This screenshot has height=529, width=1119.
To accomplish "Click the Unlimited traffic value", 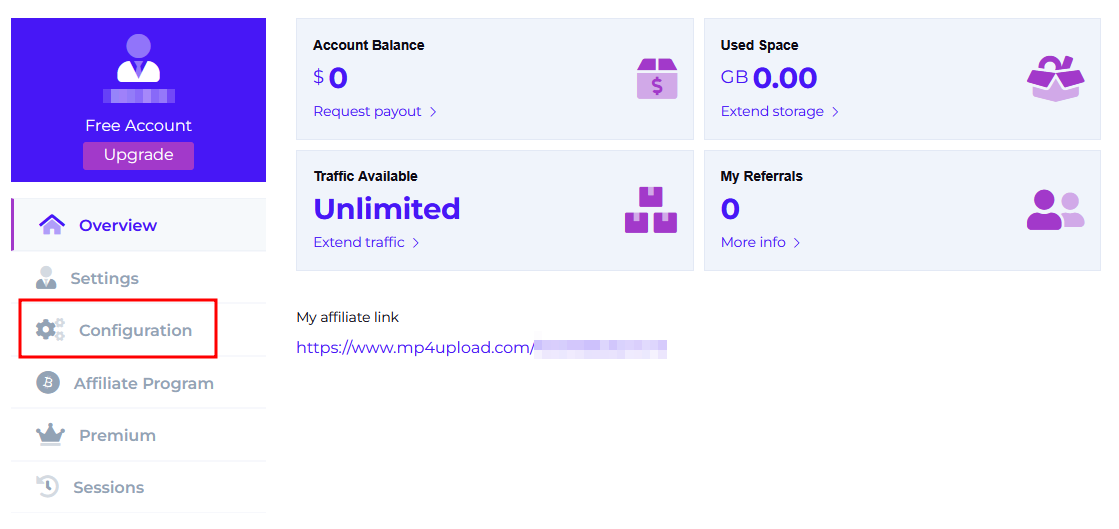I will pos(387,208).
